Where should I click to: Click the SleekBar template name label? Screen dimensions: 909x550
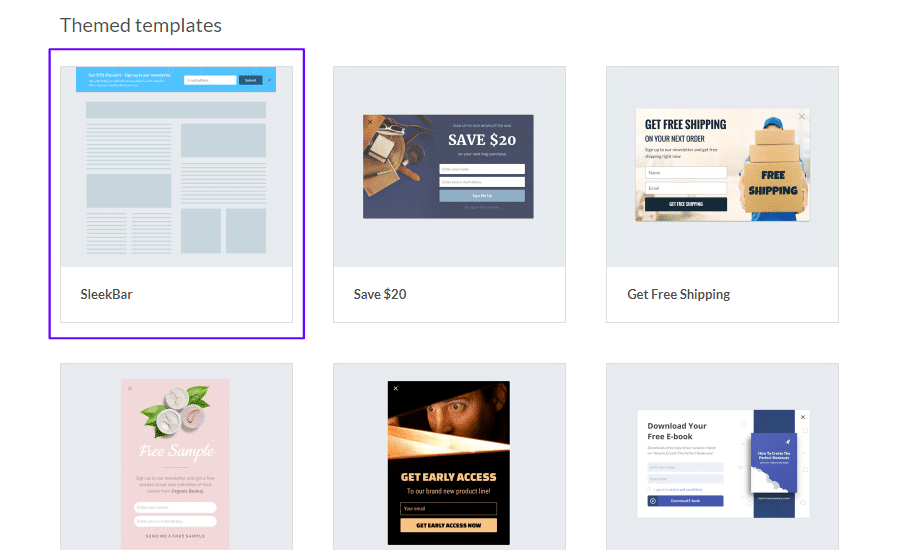106,295
